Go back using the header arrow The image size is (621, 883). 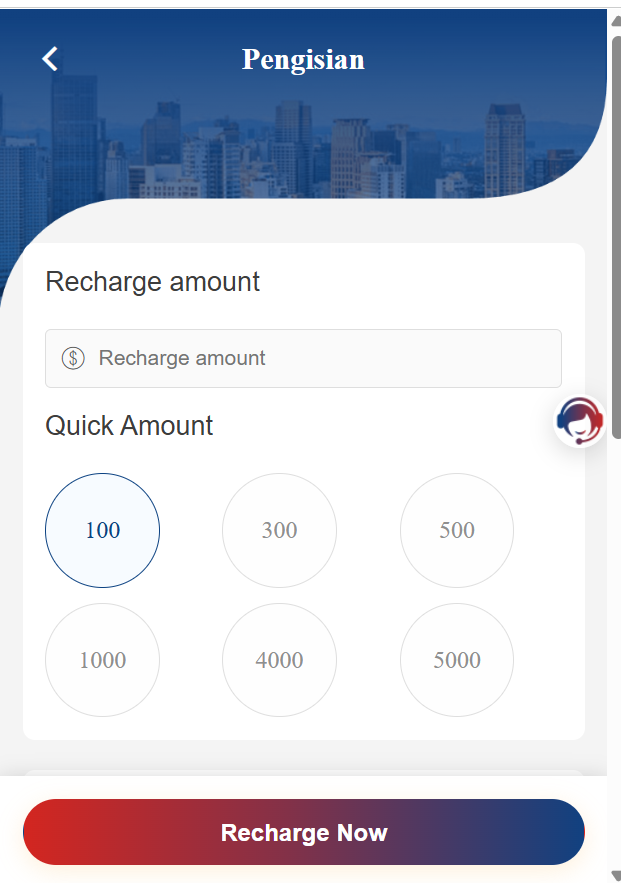(x=50, y=59)
